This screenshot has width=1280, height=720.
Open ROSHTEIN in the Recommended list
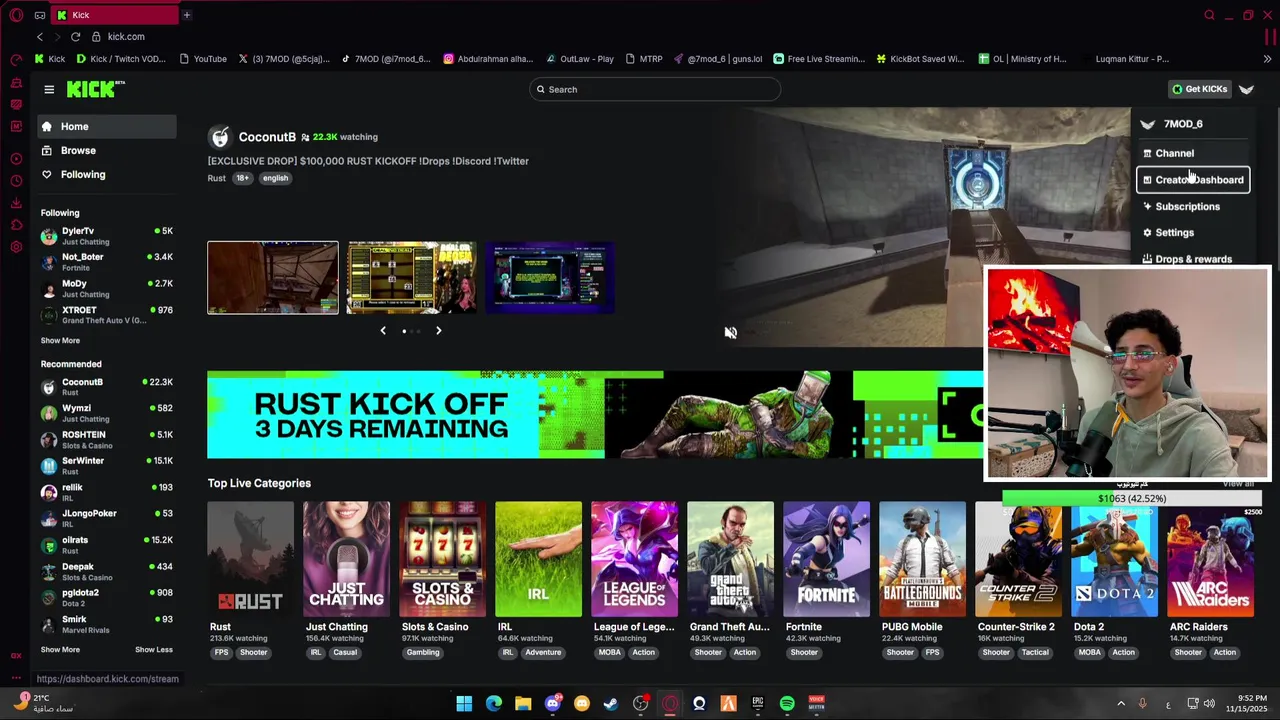point(107,440)
